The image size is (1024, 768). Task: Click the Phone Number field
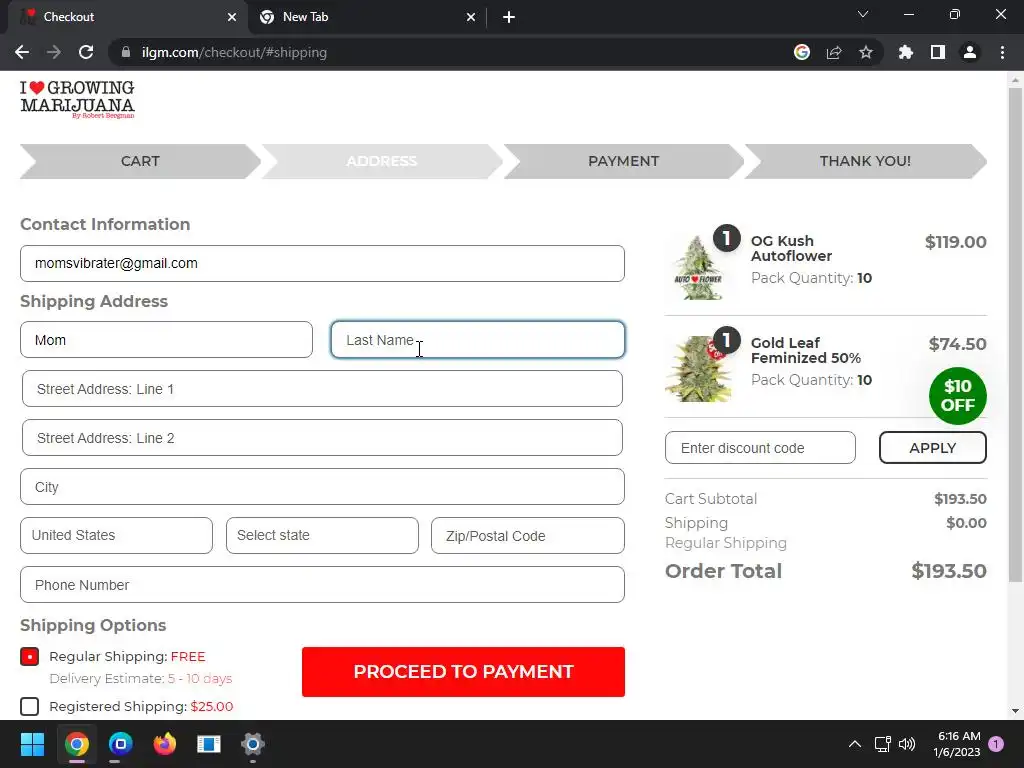322,584
